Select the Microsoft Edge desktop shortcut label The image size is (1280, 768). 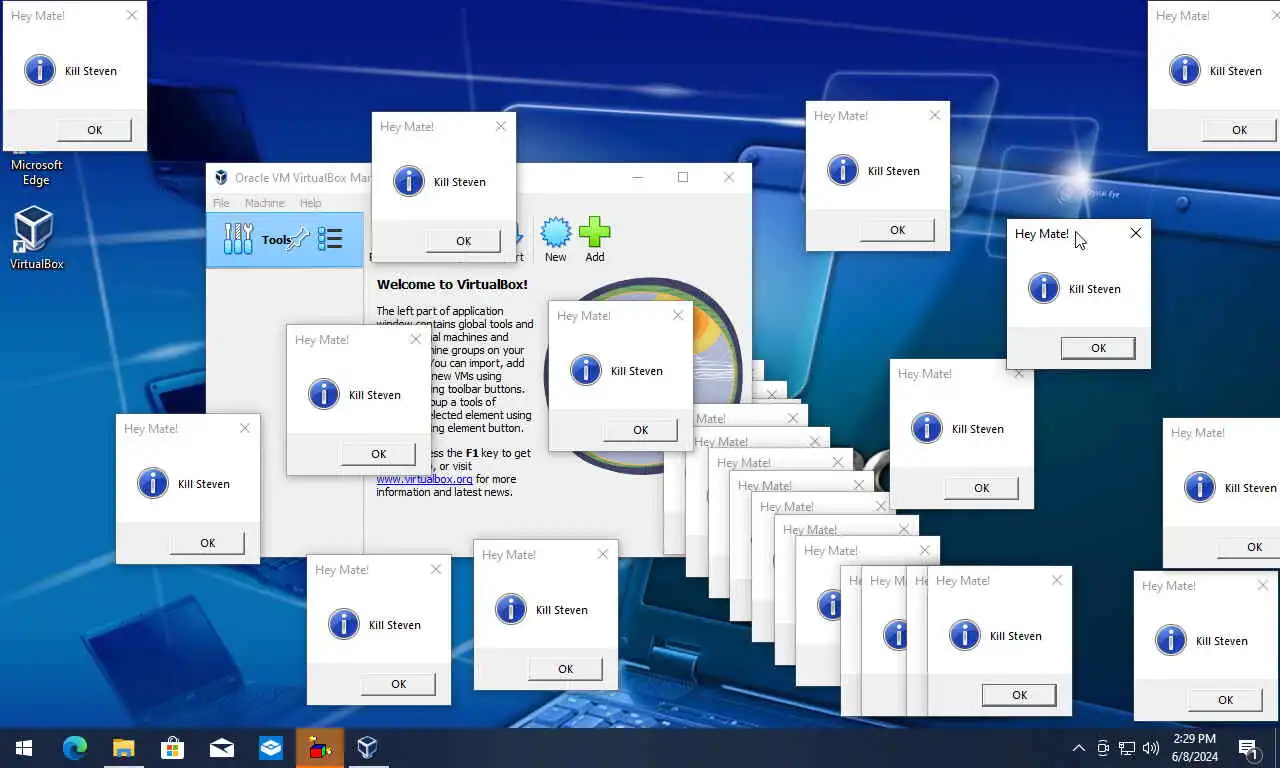coord(36,172)
